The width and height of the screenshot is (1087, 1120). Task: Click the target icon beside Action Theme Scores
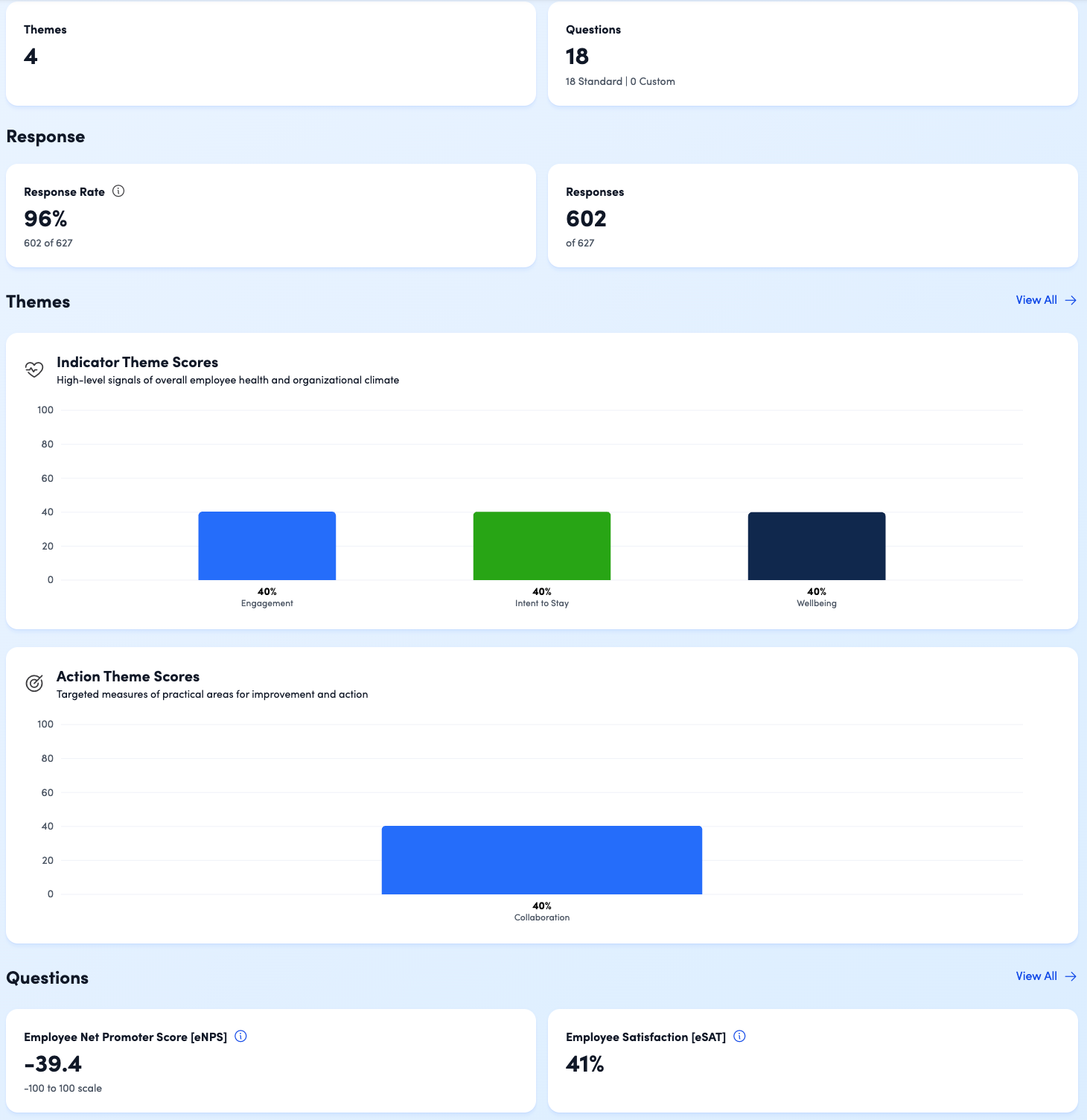pos(34,683)
